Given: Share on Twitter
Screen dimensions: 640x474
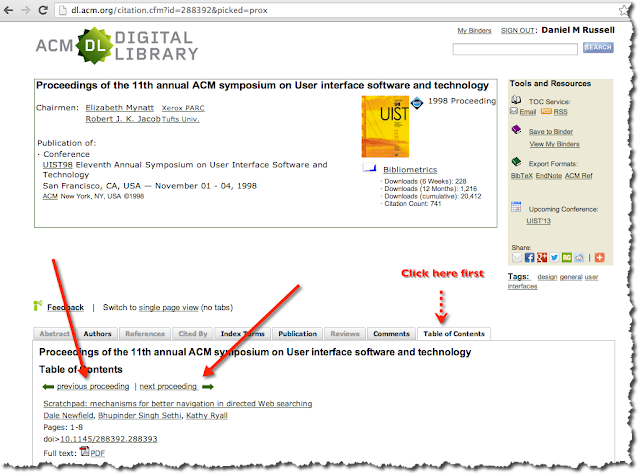Looking at the screenshot, I should point(554,258).
